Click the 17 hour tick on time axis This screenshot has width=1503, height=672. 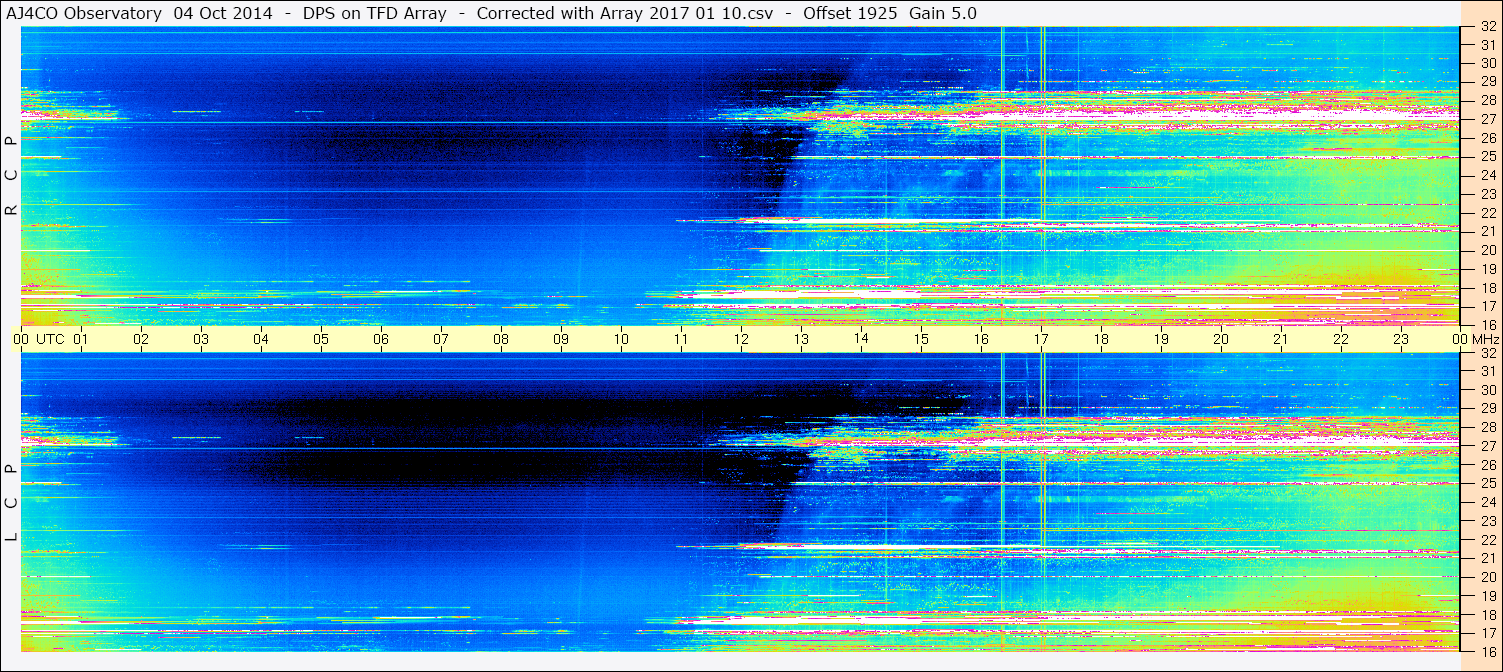(1041, 339)
